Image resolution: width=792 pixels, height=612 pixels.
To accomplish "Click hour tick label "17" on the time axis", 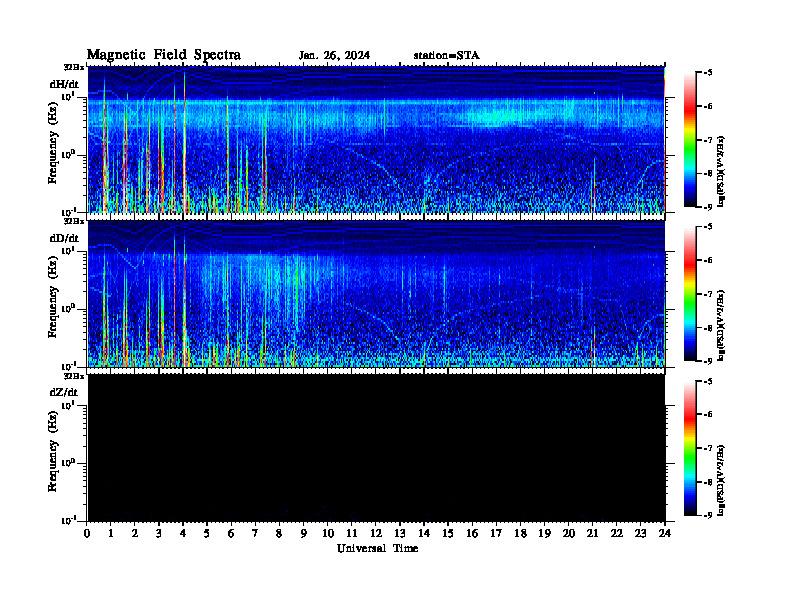I will pos(496,534).
